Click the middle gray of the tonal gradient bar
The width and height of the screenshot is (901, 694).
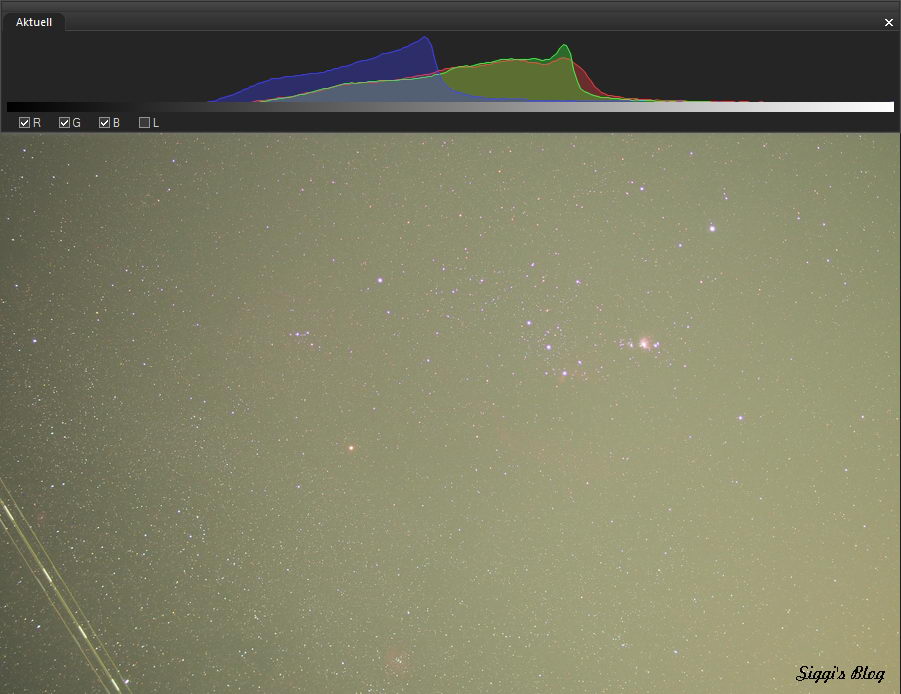click(x=450, y=107)
